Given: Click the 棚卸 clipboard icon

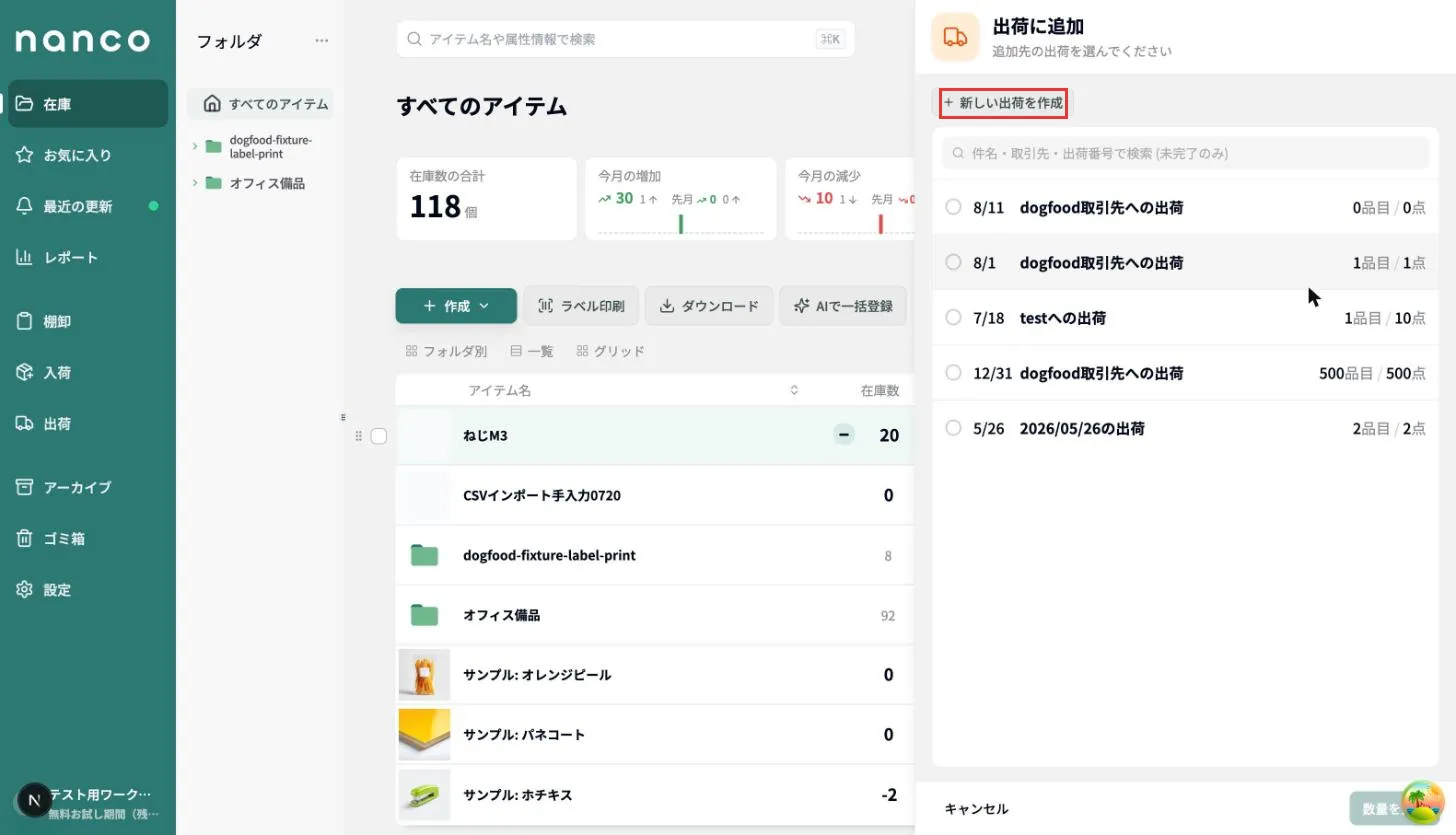Looking at the screenshot, I should (25, 321).
